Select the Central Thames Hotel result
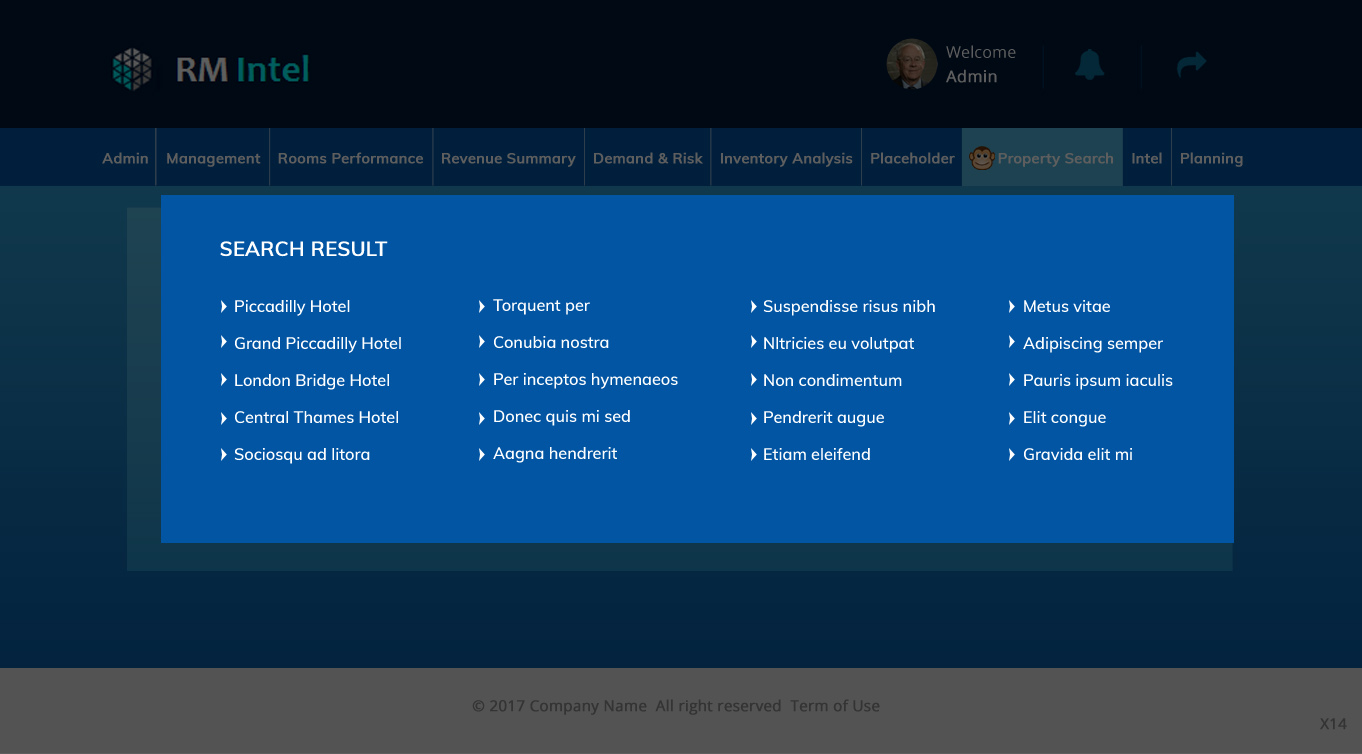The width and height of the screenshot is (1362, 754). point(316,417)
